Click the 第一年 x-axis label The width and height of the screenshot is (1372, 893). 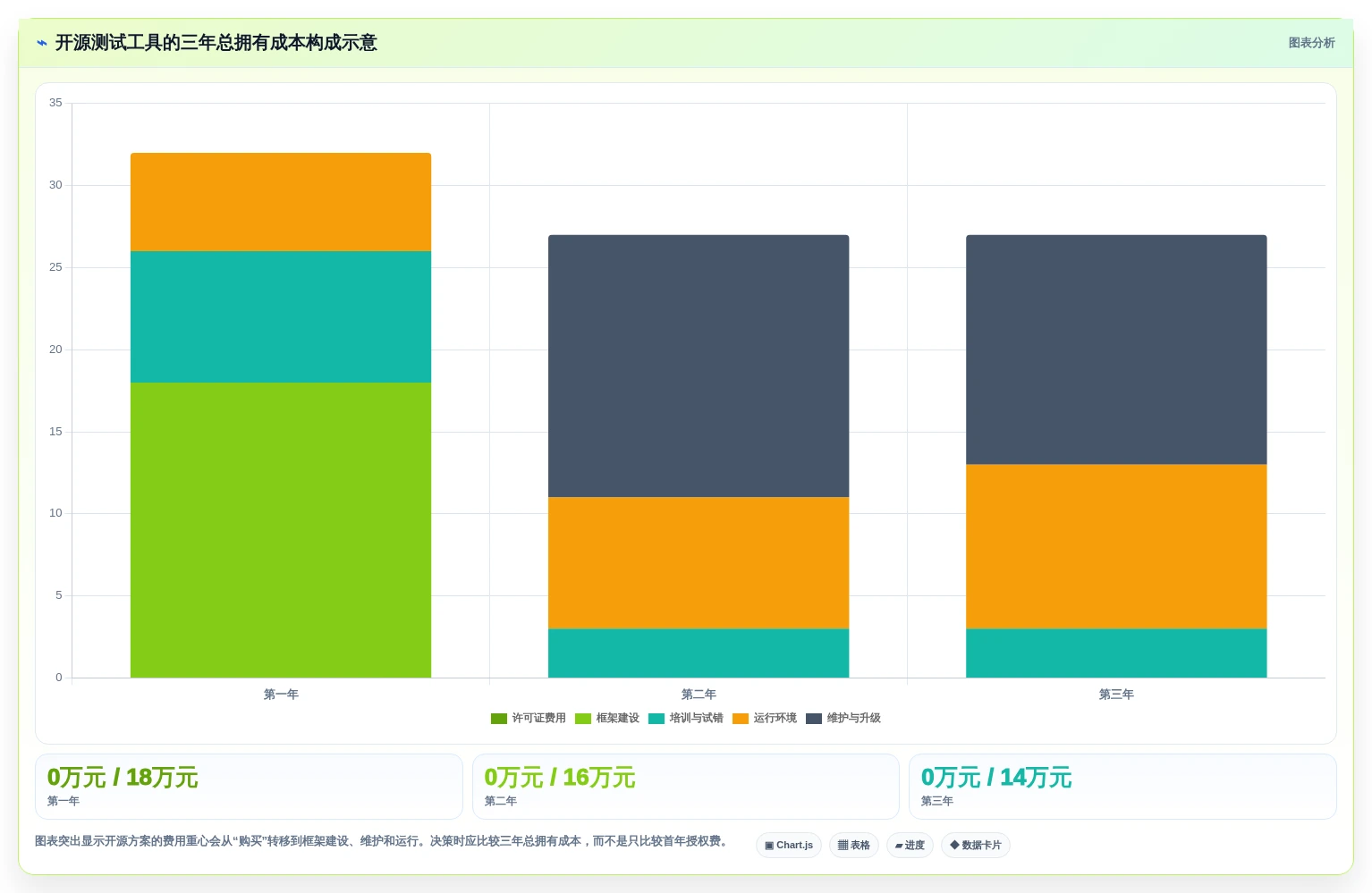point(281,695)
